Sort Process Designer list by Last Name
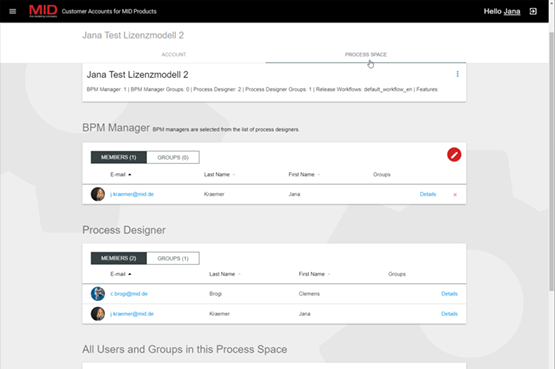This screenshot has height=369, width=555. pyautogui.click(x=225, y=274)
